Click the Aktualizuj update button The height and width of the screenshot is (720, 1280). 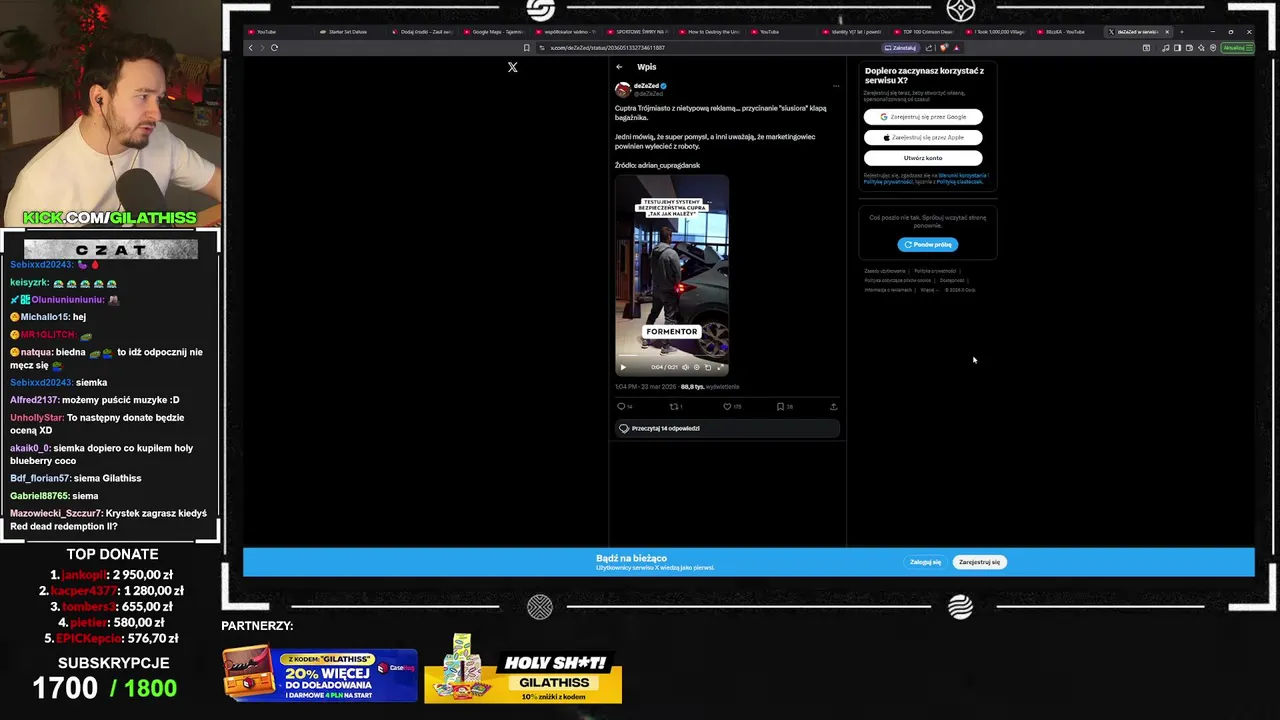click(x=1236, y=47)
